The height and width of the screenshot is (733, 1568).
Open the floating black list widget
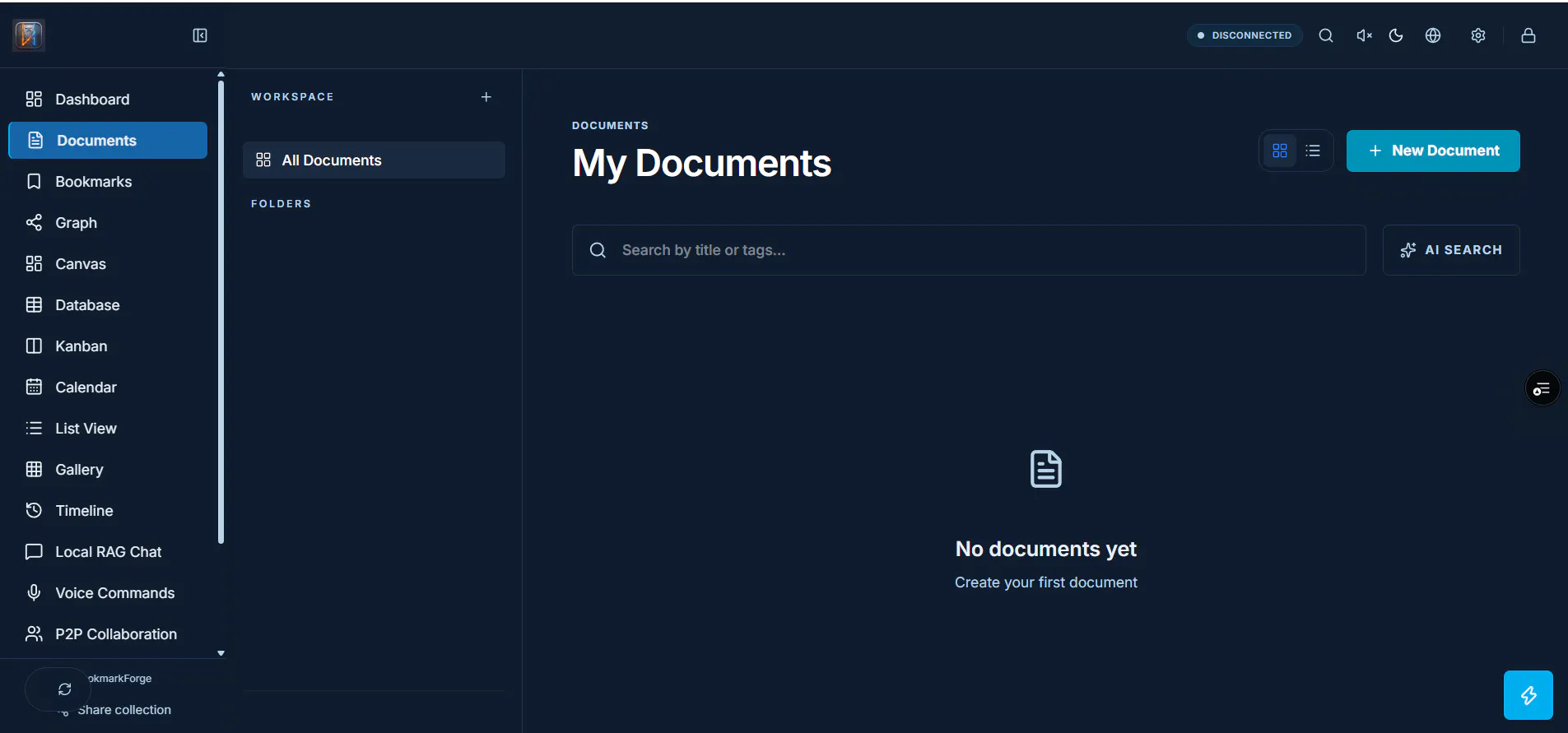pyautogui.click(x=1542, y=388)
